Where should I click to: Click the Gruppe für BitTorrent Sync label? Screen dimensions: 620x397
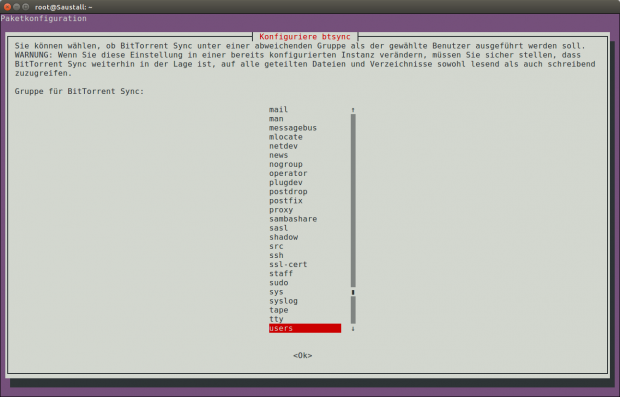point(79,91)
